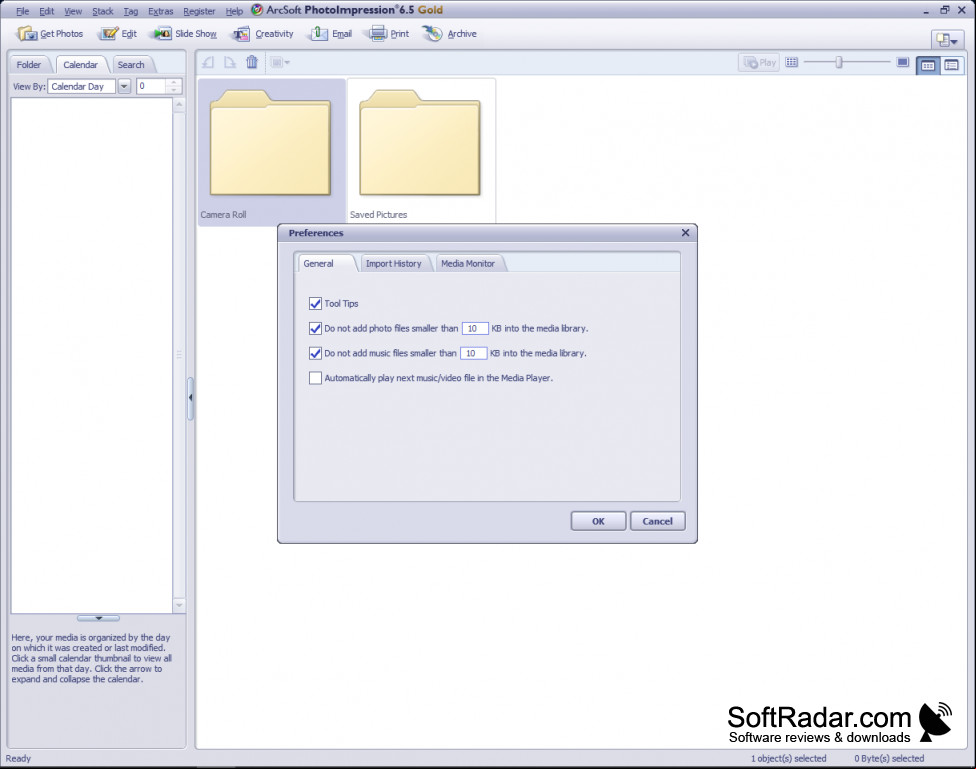The height and width of the screenshot is (769, 976).
Task: Open the Help menu
Action: coord(234,11)
